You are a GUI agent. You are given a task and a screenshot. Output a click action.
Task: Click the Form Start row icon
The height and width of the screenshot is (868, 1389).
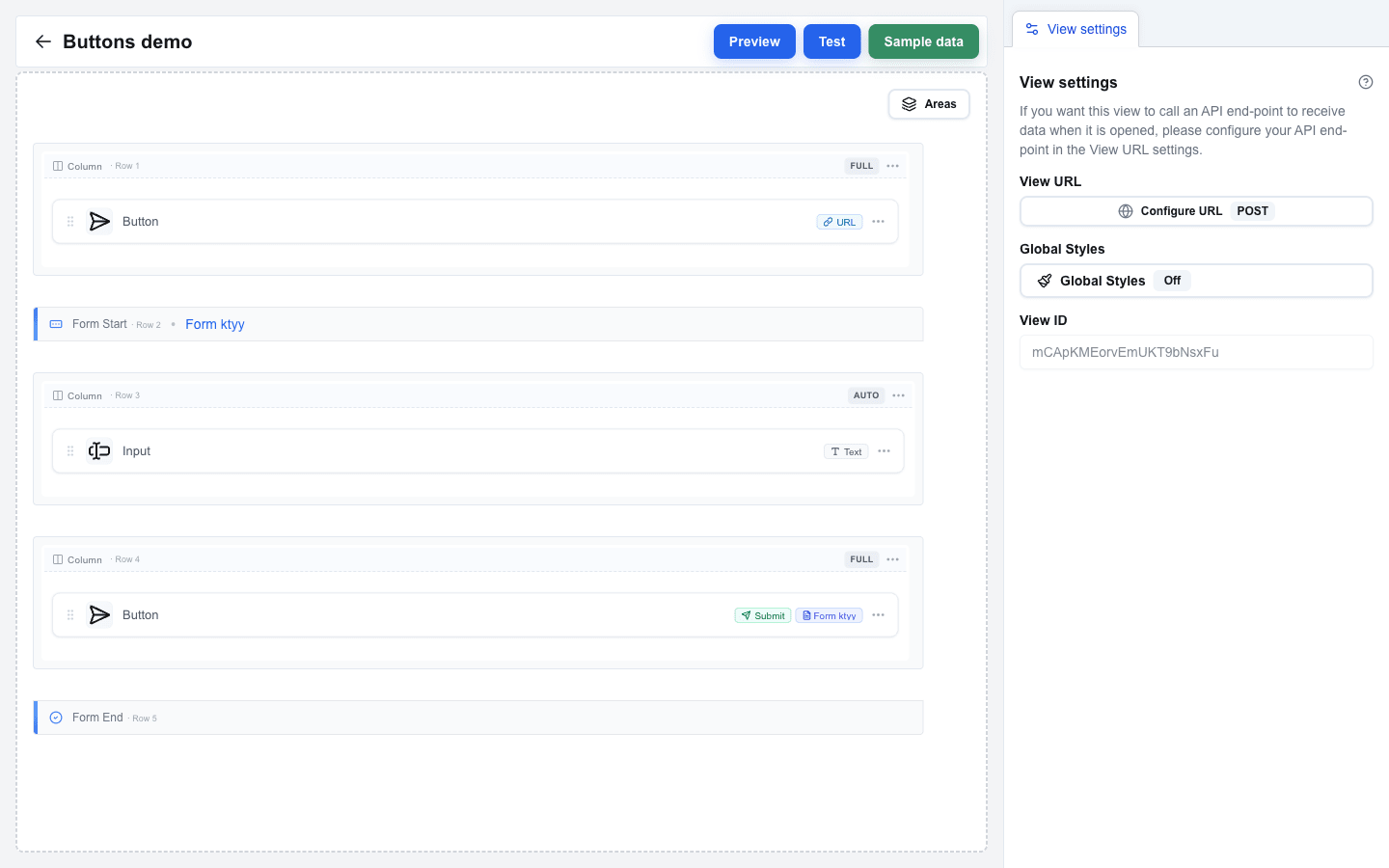point(56,324)
